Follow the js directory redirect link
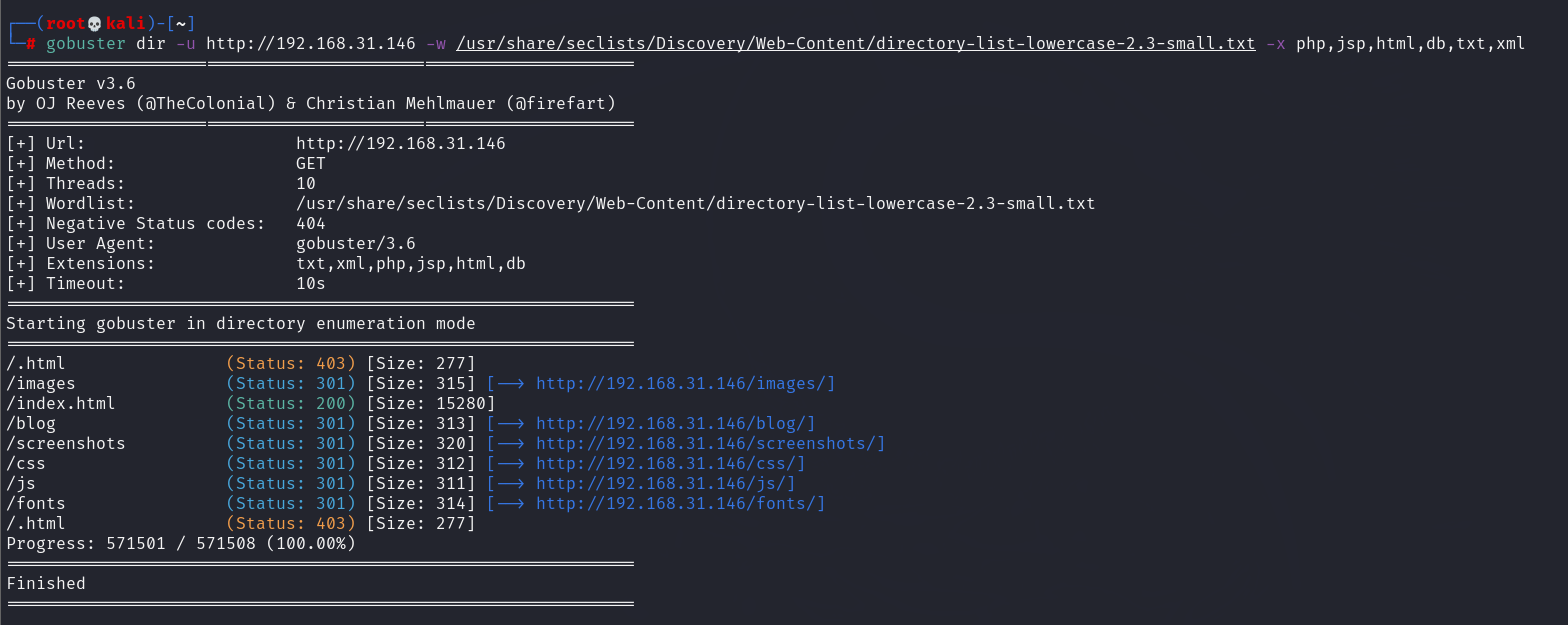The width and height of the screenshot is (1568, 625). (665, 483)
